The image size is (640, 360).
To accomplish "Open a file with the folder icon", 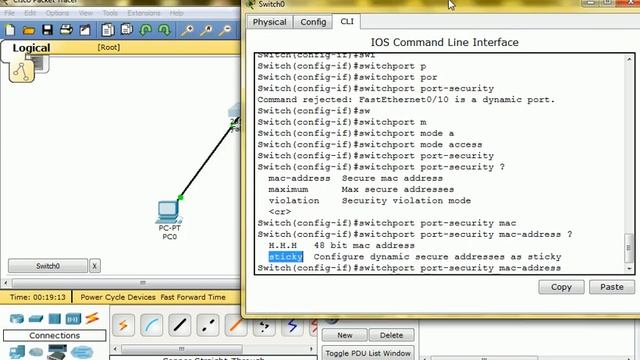I will click(29, 30).
